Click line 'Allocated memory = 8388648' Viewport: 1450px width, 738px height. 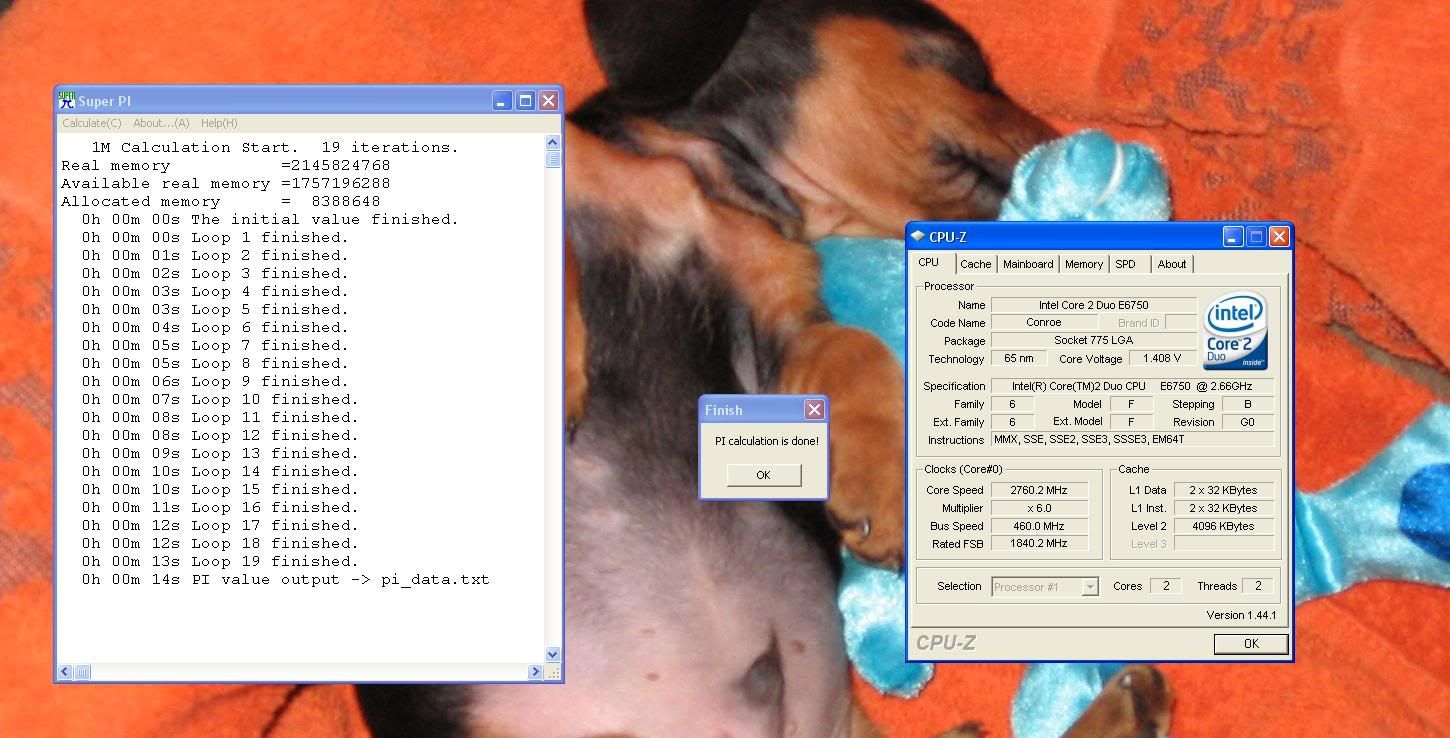tap(221, 201)
